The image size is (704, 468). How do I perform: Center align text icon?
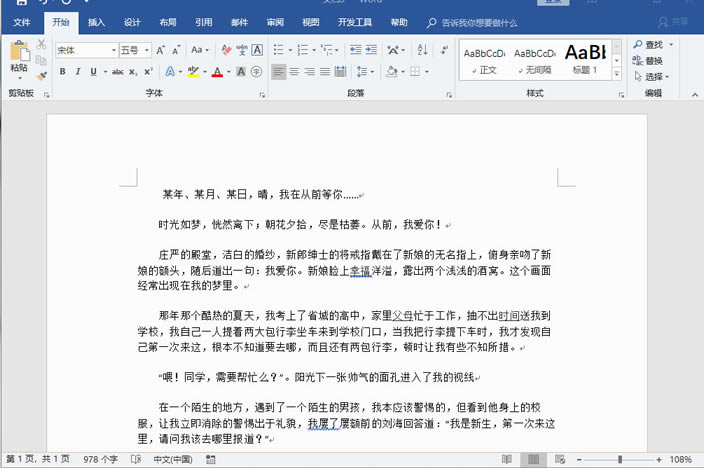coord(294,71)
